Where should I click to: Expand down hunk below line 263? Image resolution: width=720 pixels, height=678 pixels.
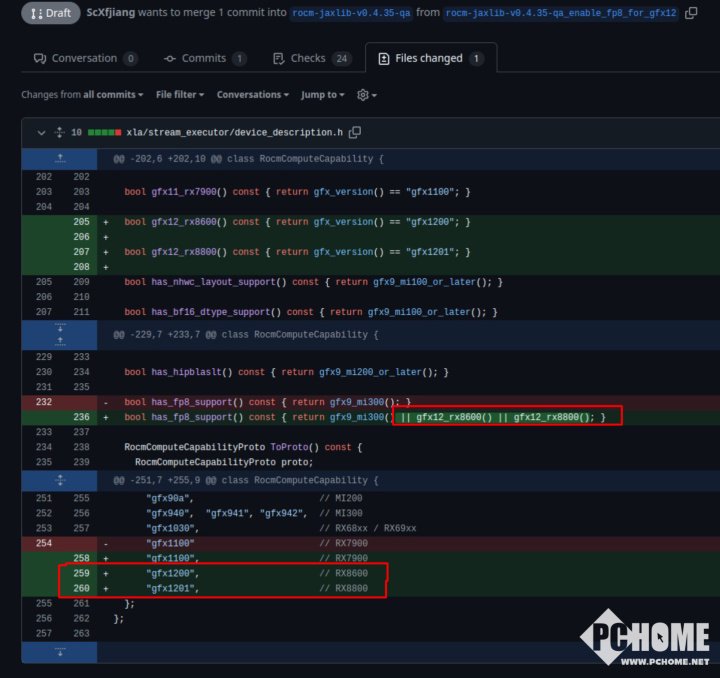click(60, 652)
